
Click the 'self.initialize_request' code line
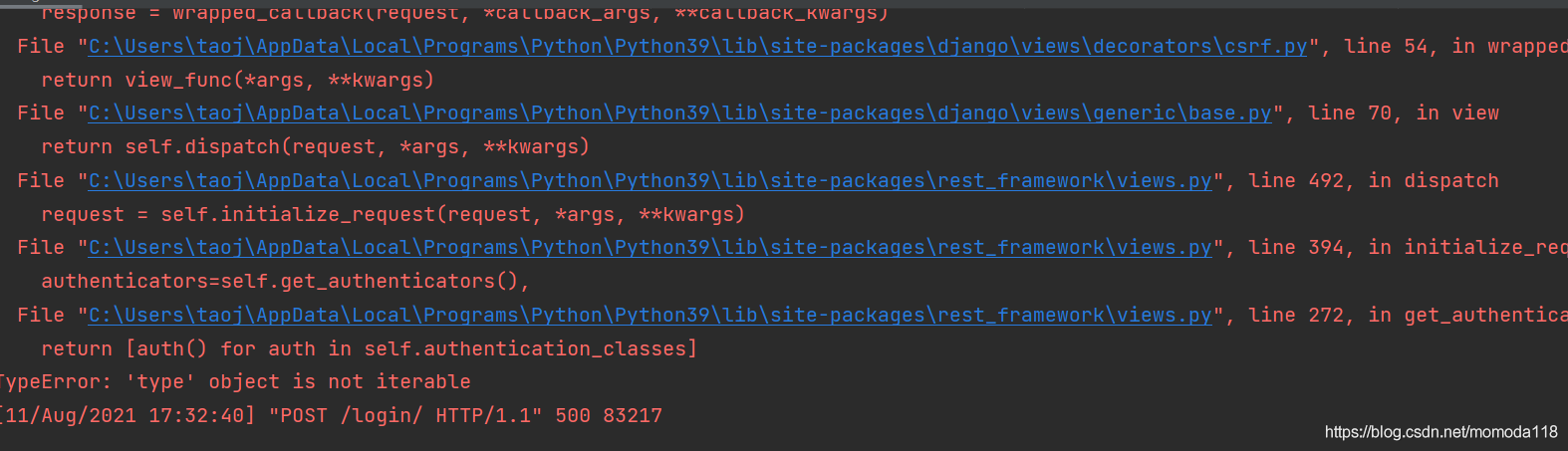tap(392, 215)
